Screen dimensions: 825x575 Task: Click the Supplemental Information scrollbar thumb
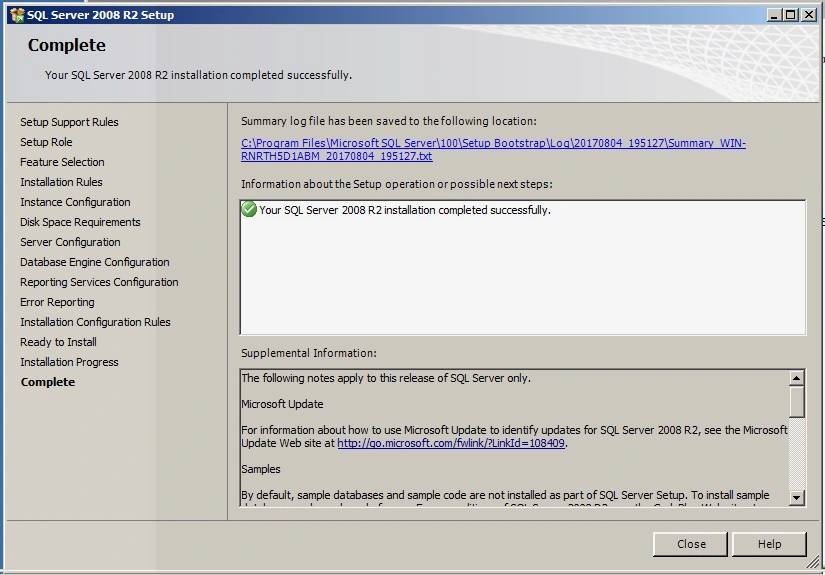point(797,401)
